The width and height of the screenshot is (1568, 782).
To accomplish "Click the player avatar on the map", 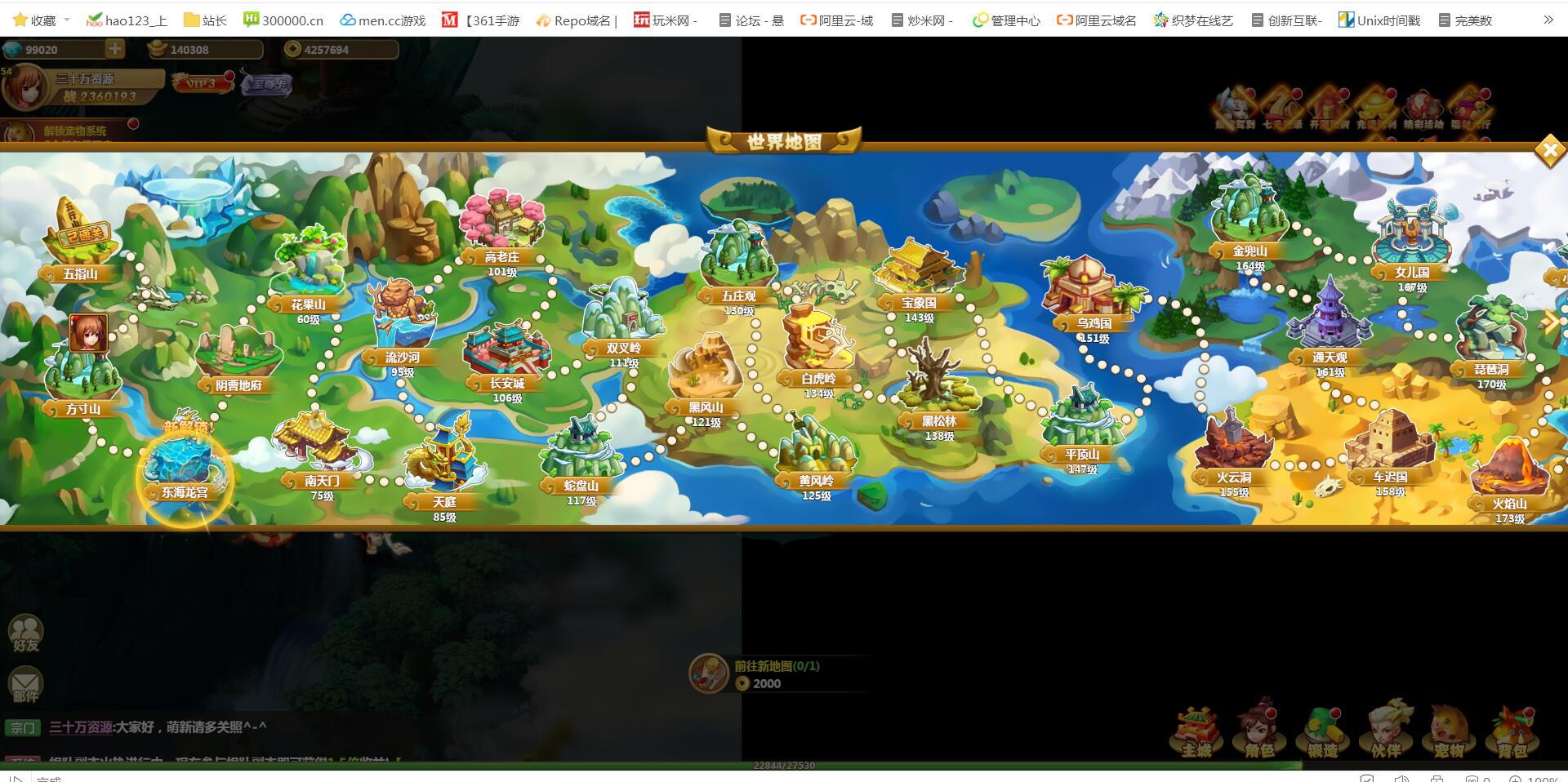I will tap(88, 333).
